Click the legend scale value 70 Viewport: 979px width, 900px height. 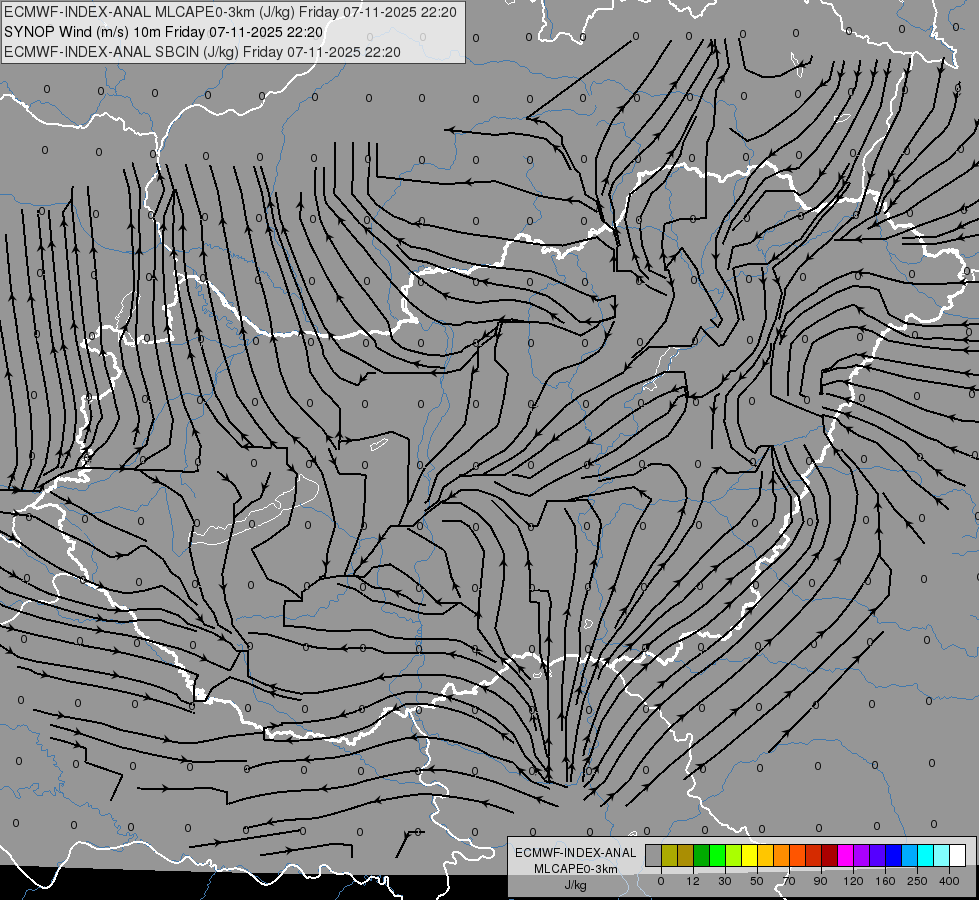pyautogui.click(x=789, y=881)
